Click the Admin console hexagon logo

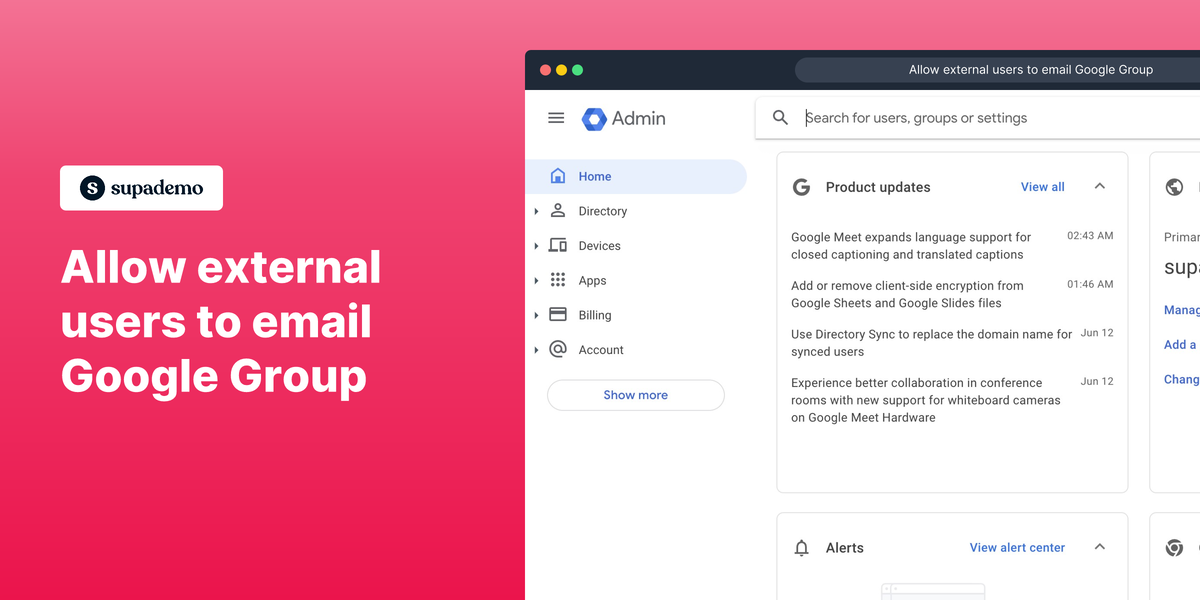pos(594,117)
